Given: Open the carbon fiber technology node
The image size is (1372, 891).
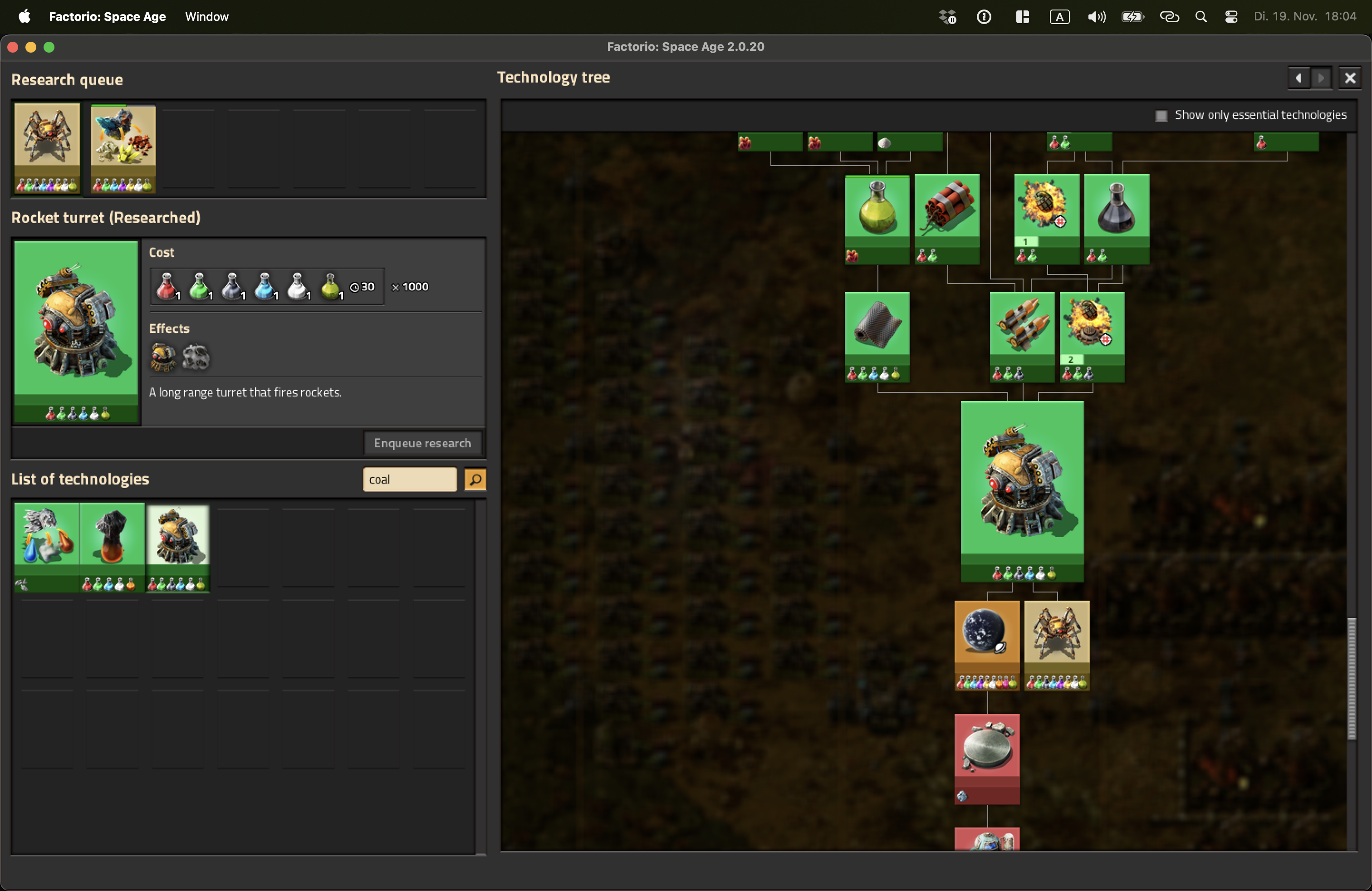Looking at the screenshot, I should pos(877,337).
